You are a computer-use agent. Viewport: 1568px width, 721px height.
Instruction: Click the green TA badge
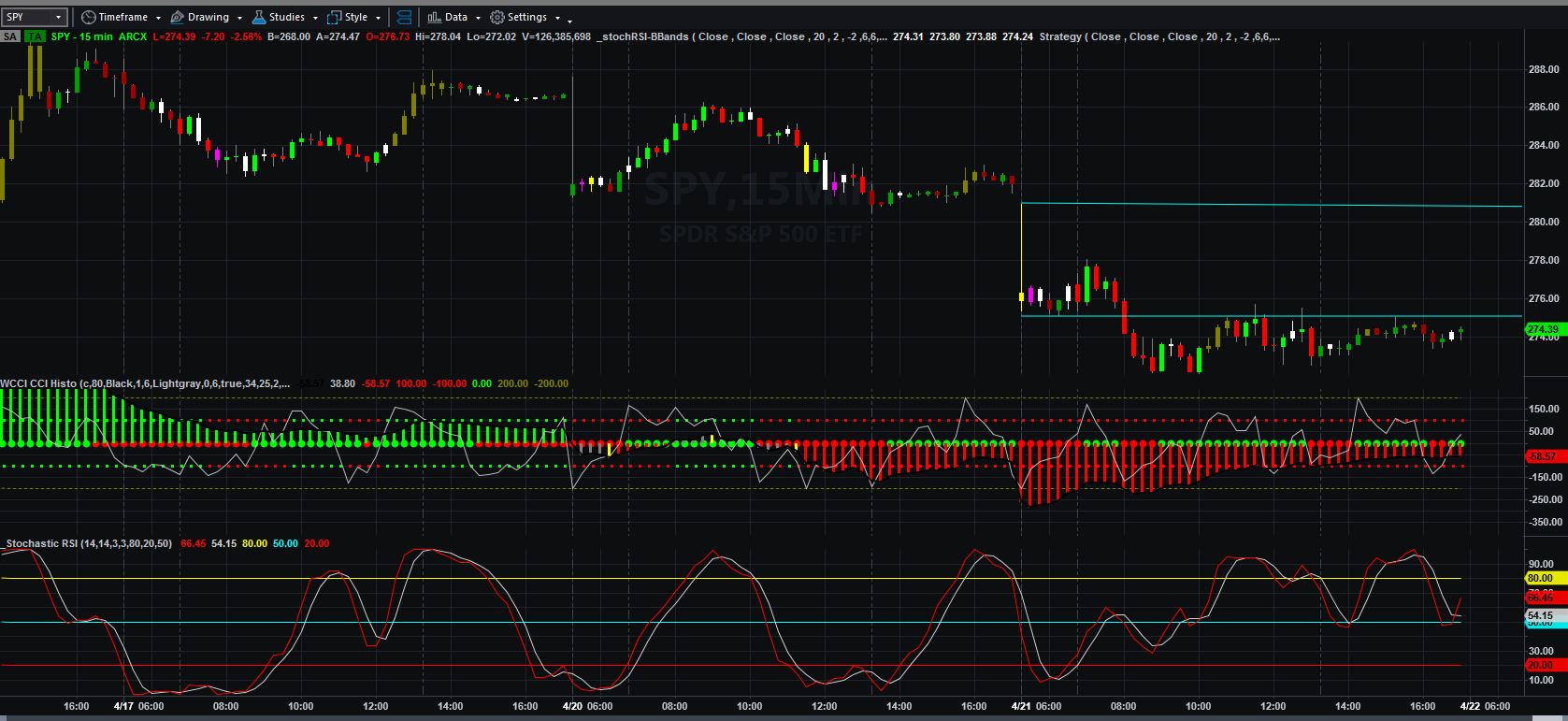point(36,36)
